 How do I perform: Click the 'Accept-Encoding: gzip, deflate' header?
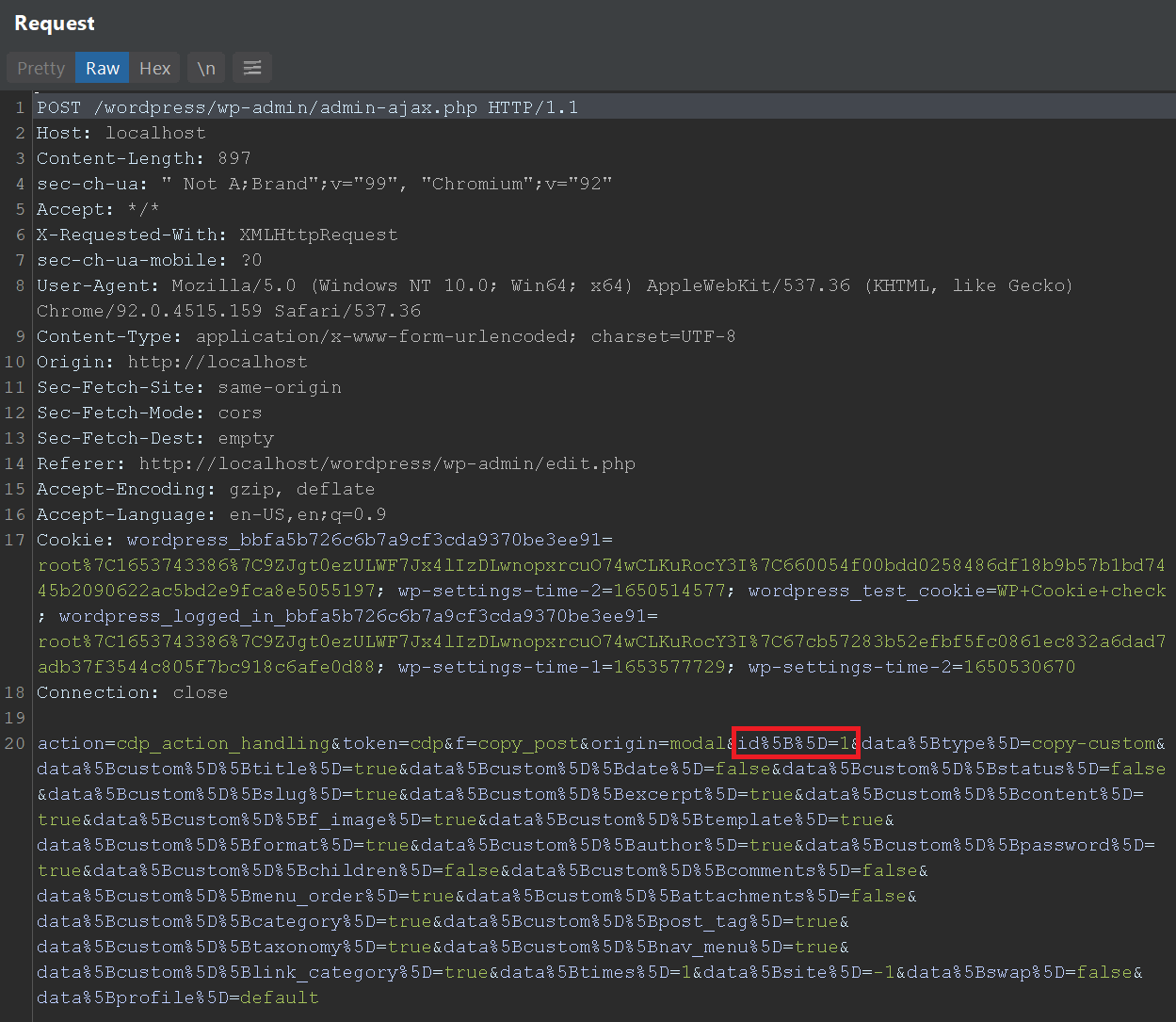pos(205,489)
